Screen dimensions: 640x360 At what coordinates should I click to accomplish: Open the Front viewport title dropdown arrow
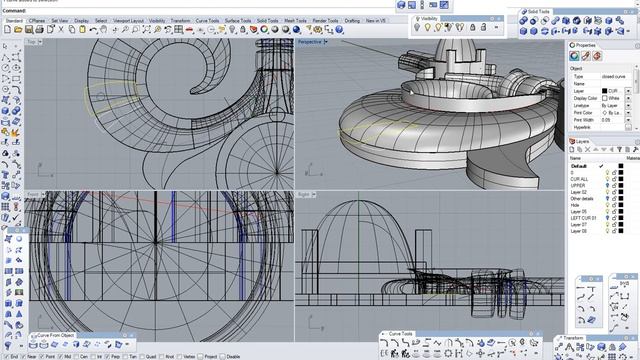click(42, 195)
